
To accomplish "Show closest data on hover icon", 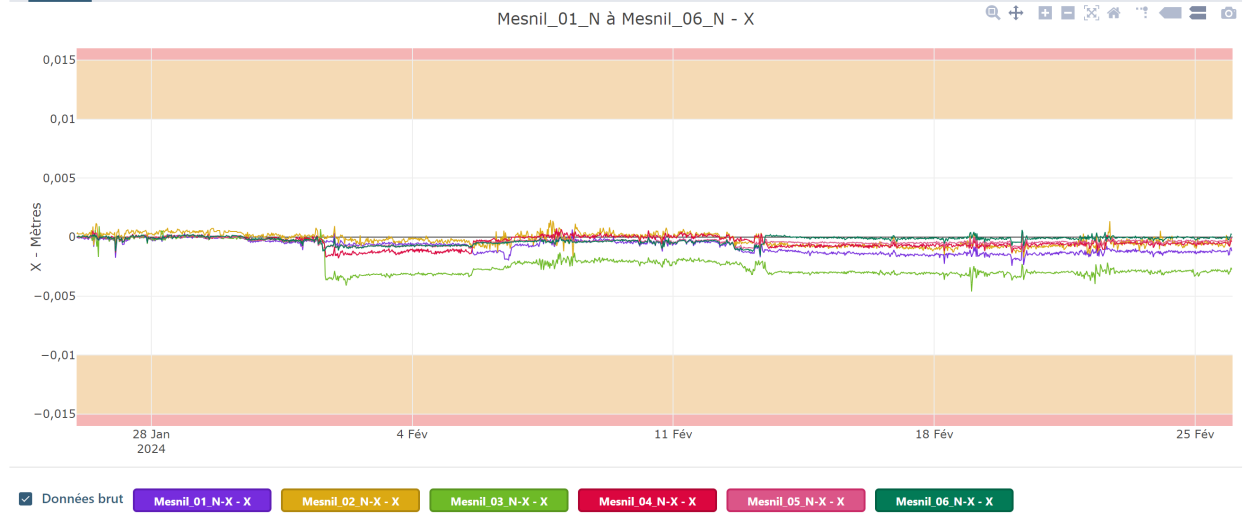I will pos(1170,13).
